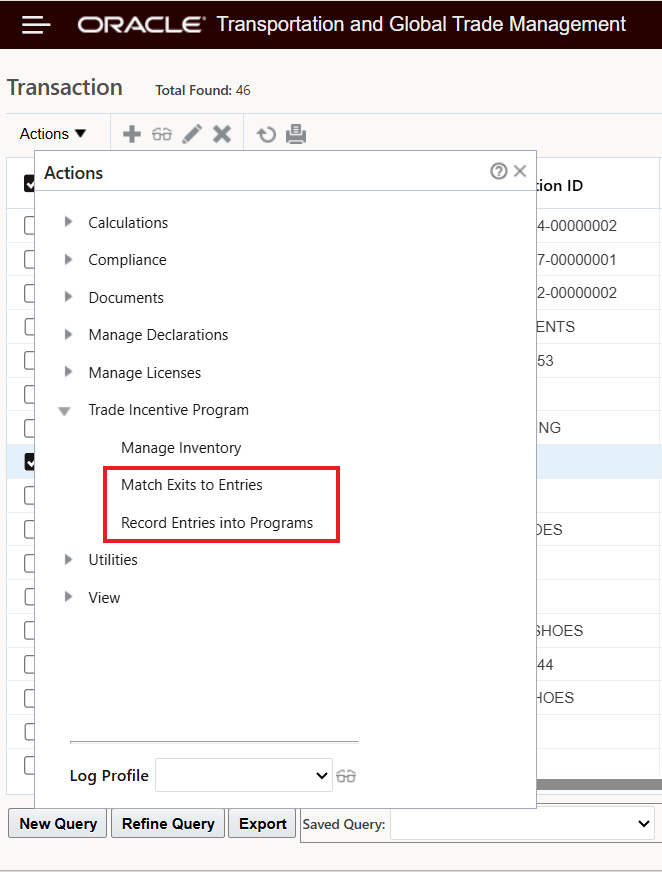Viewport: 662px width, 872px height.
Task: Select Record Entries into Programs action
Action: pos(217,523)
